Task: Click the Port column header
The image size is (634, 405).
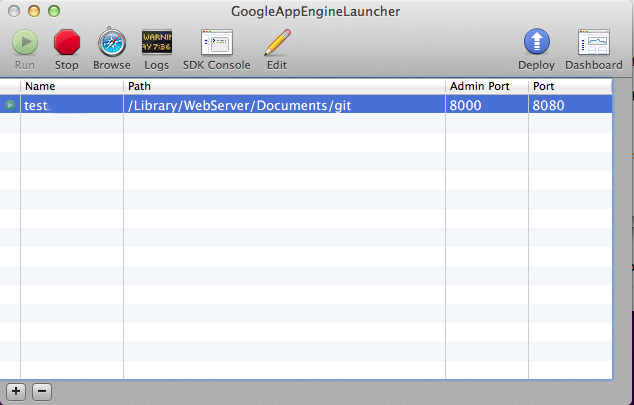Action: click(570, 86)
